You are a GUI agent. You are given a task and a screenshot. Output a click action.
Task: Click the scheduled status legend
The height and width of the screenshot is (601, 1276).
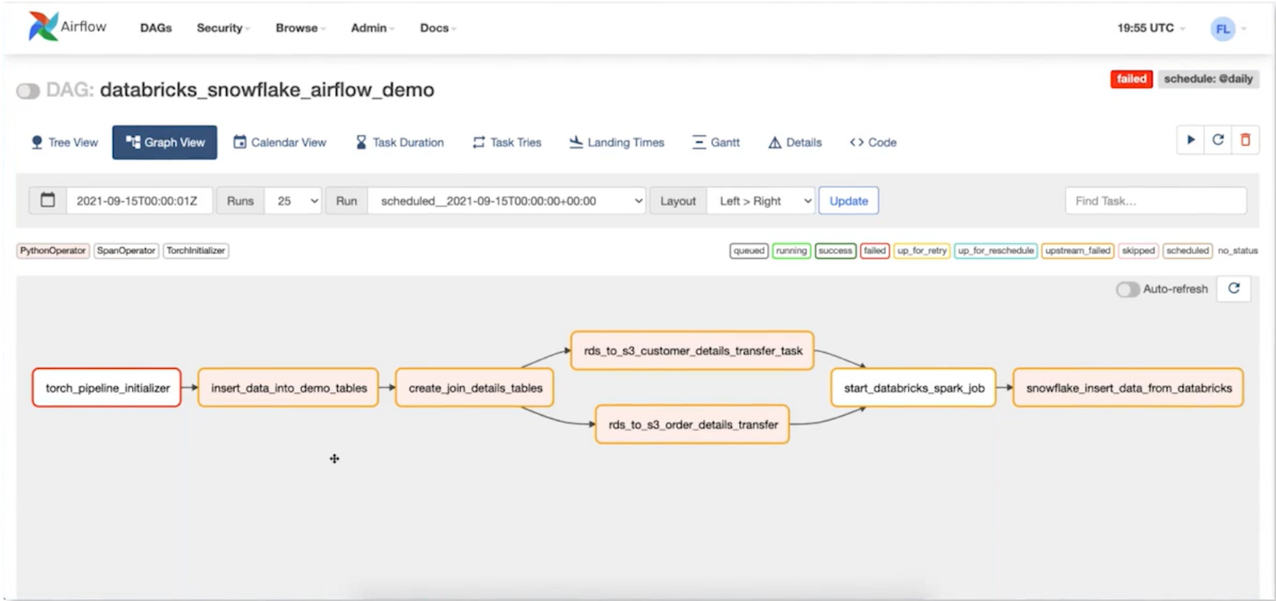click(x=1187, y=251)
